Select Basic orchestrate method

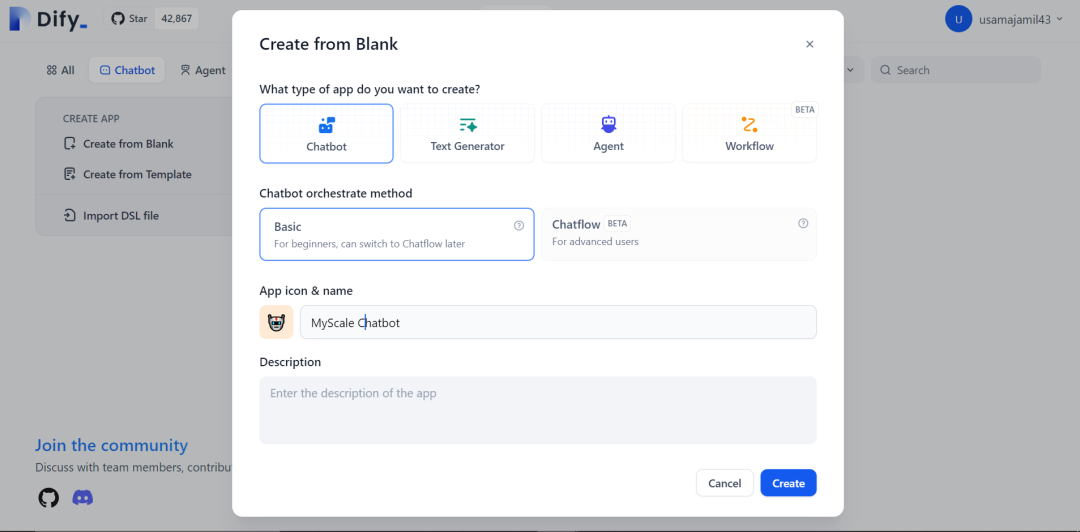pos(396,234)
